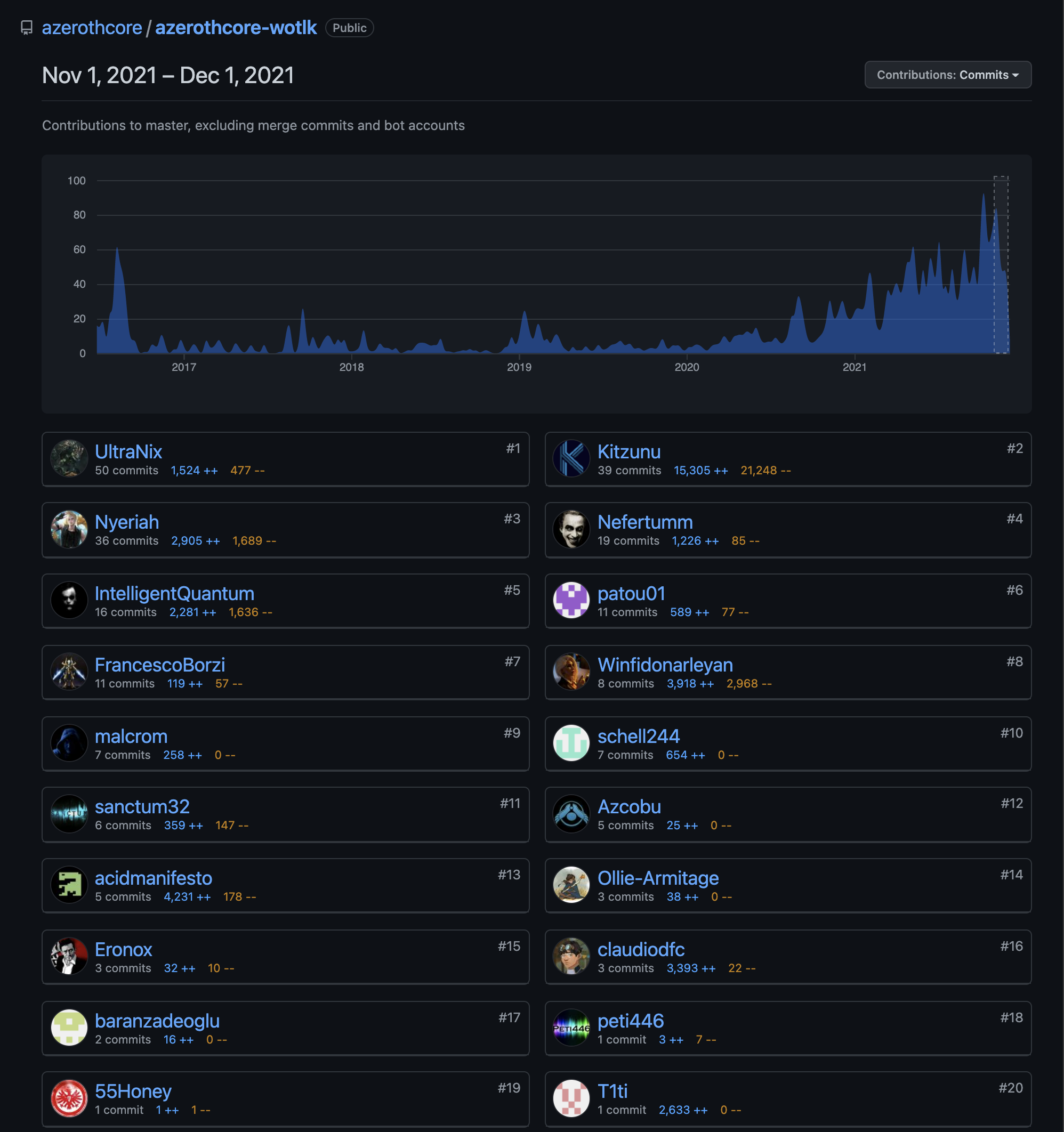1064x1132 pixels.
Task: Click patou01's purple identicon avatar
Action: click(571, 600)
